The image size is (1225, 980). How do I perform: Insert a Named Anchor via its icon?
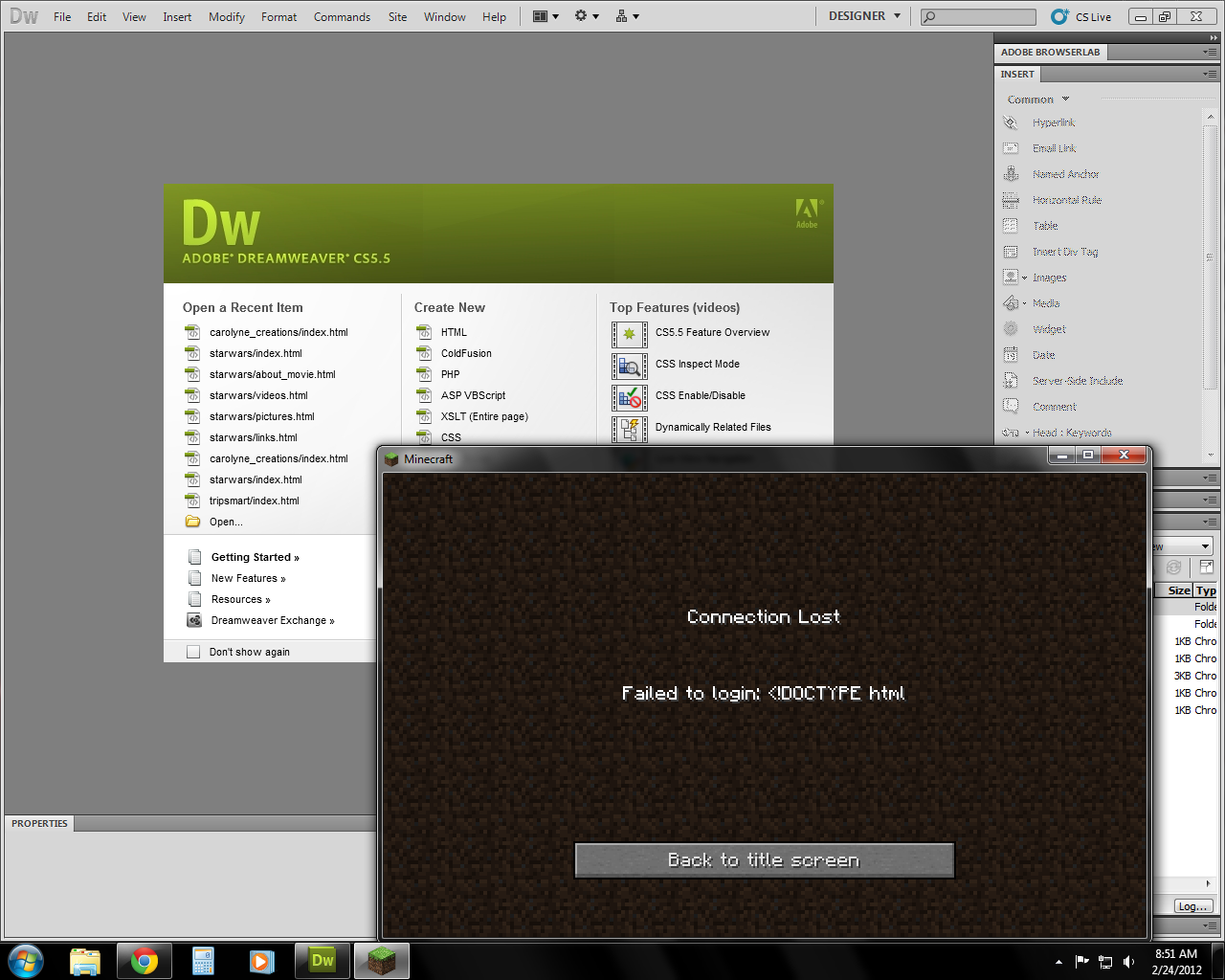1011,174
